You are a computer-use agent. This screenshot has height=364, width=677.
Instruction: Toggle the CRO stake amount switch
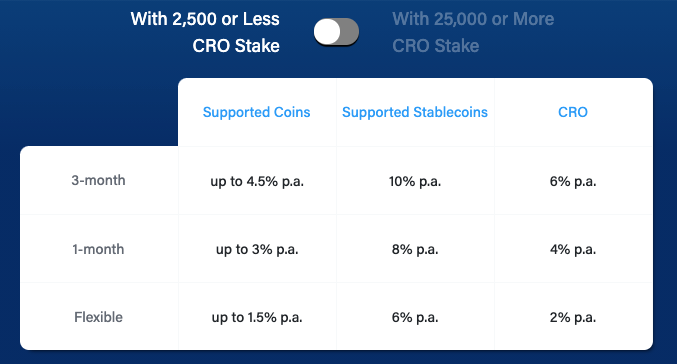336,32
